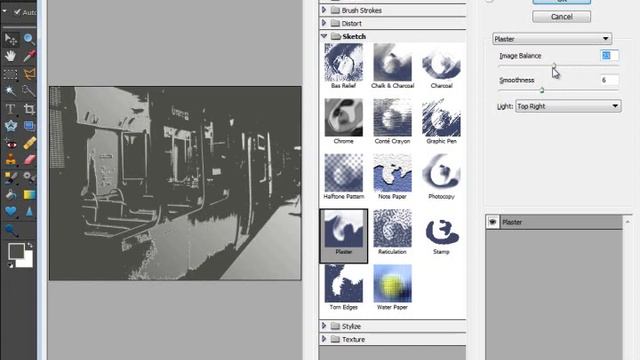Image resolution: width=640 pixels, height=360 pixels.
Task: Open the foreground color swatch
Action: [x=16, y=251]
